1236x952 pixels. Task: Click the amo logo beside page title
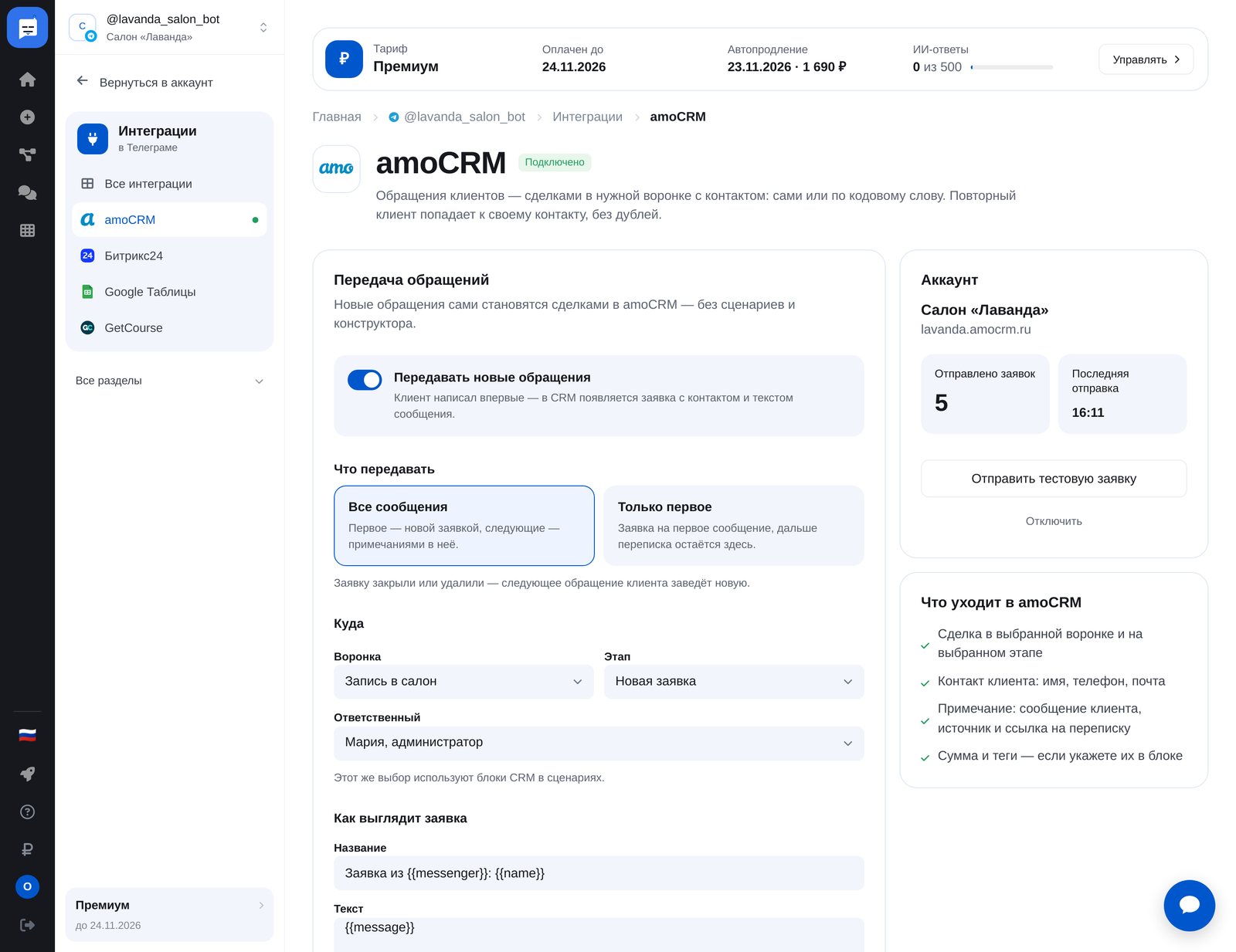[x=336, y=168]
